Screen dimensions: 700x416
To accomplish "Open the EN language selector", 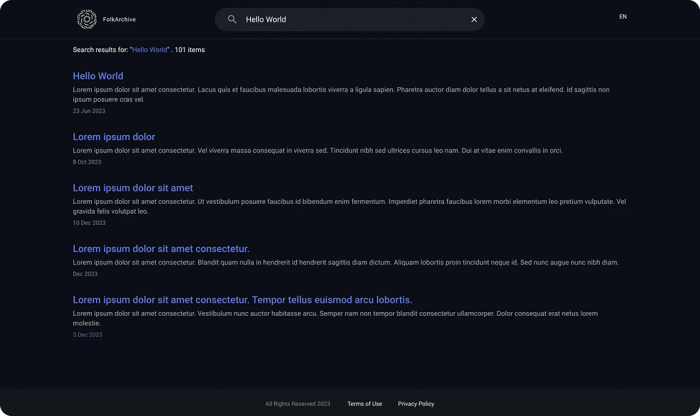I will pyautogui.click(x=623, y=17).
